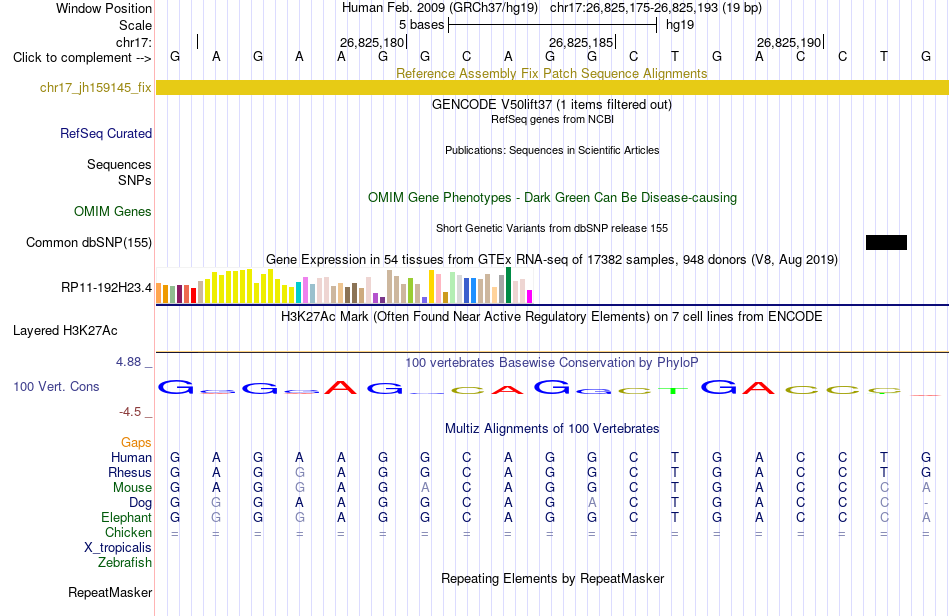Click Publications: Sequences in Scientific Articles title

tap(552, 150)
